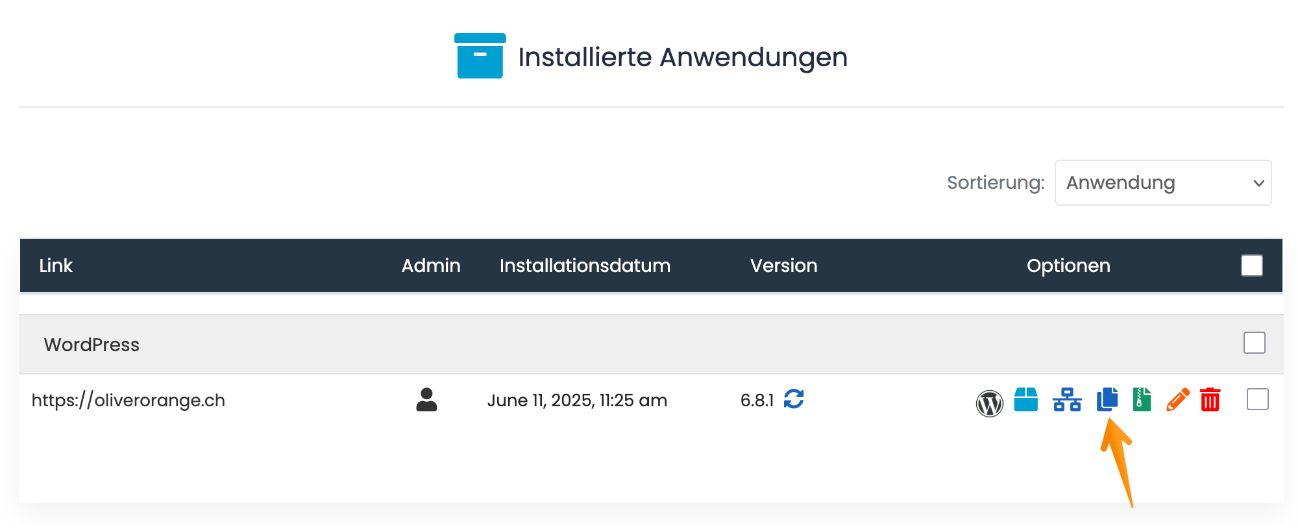Click the green zip backup icon
This screenshot has width=1300, height=527.
coord(1142,400)
